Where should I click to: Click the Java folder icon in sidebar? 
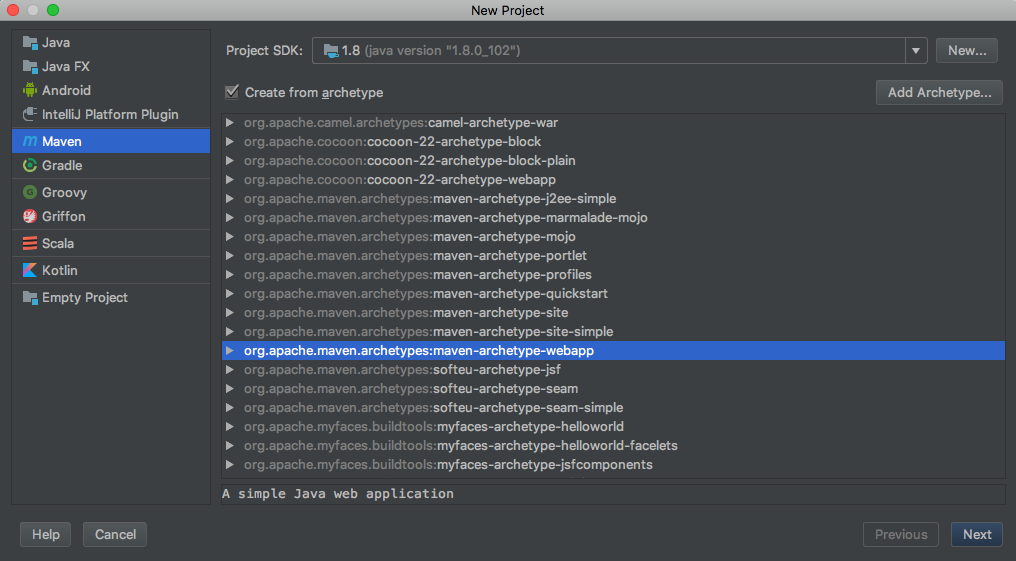click(30, 43)
